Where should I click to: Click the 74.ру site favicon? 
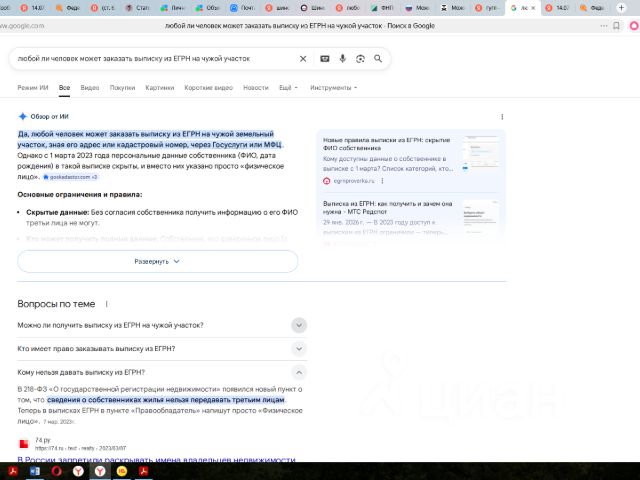point(24,444)
